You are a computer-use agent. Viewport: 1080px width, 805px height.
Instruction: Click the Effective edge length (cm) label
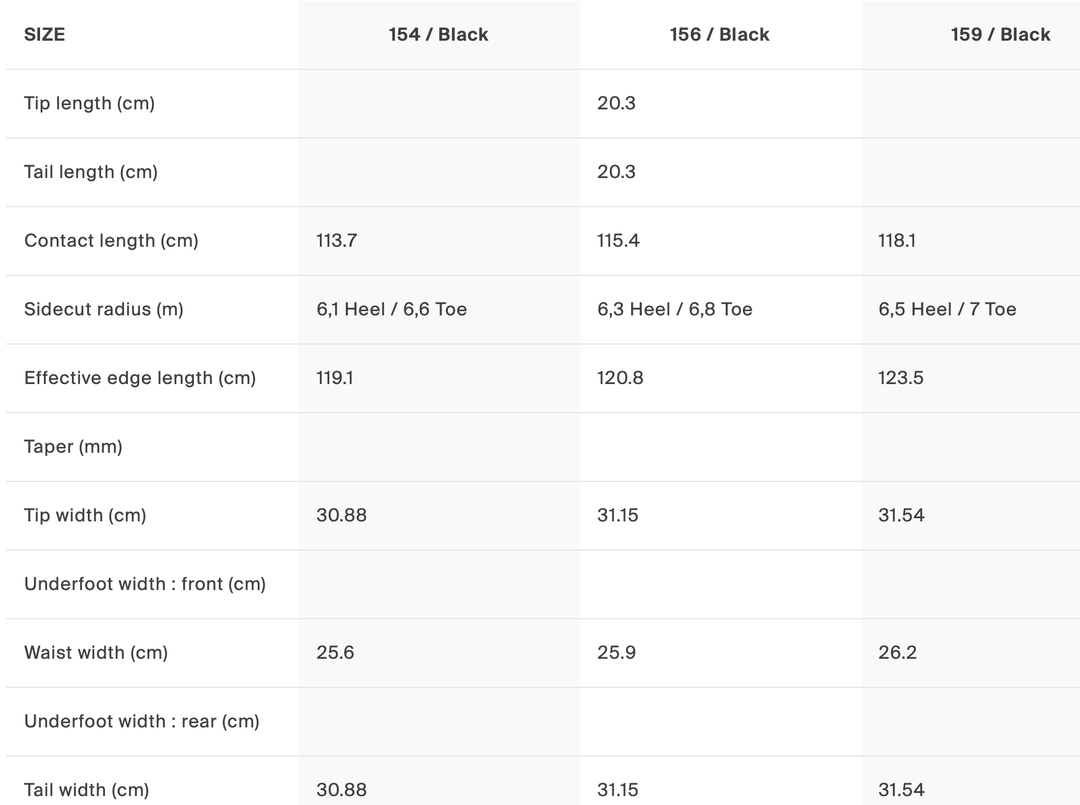(x=140, y=378)
